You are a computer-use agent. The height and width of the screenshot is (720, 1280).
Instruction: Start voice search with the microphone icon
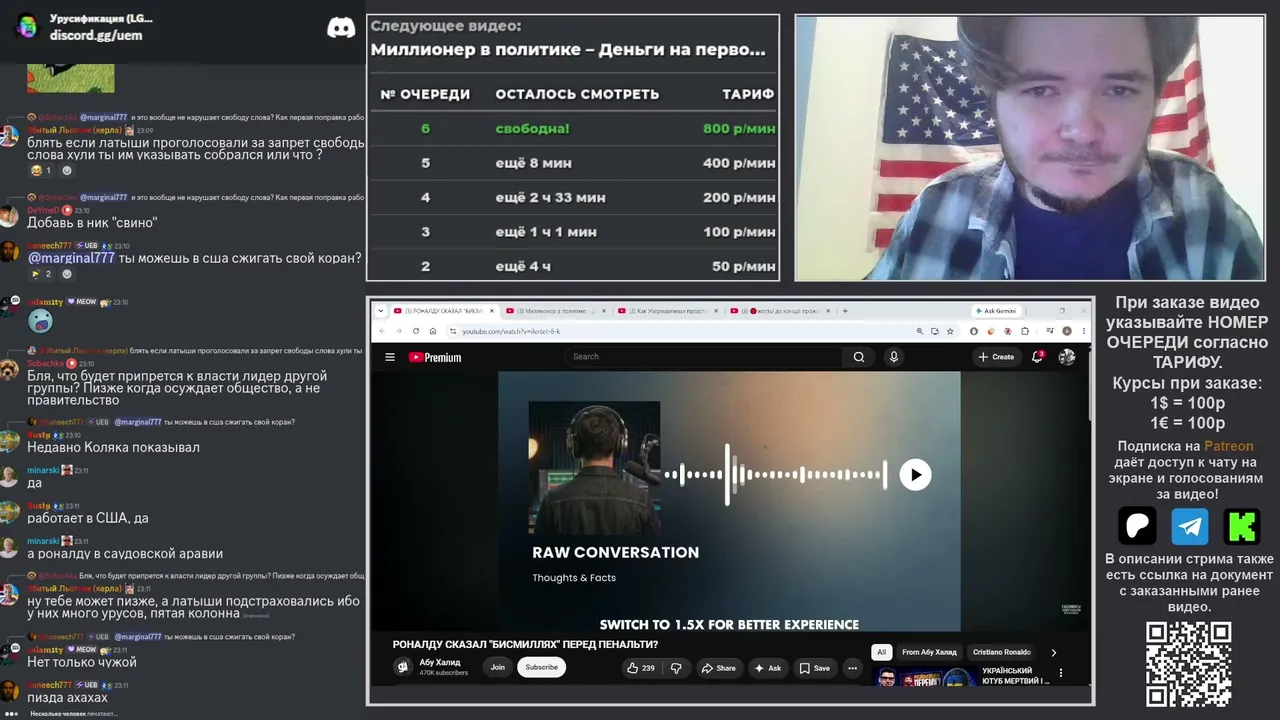point(894,357)
